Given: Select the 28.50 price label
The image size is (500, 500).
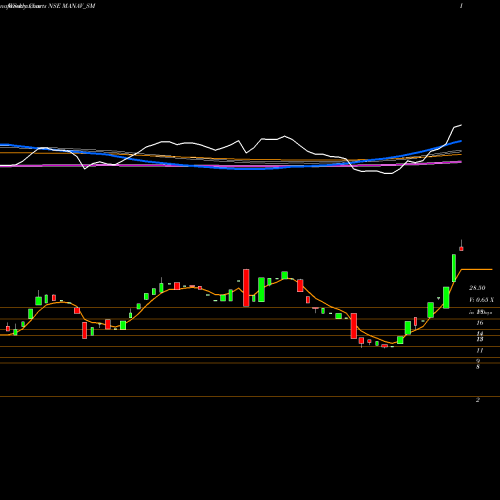Looking at the screenshot, I should coord(477,288).
